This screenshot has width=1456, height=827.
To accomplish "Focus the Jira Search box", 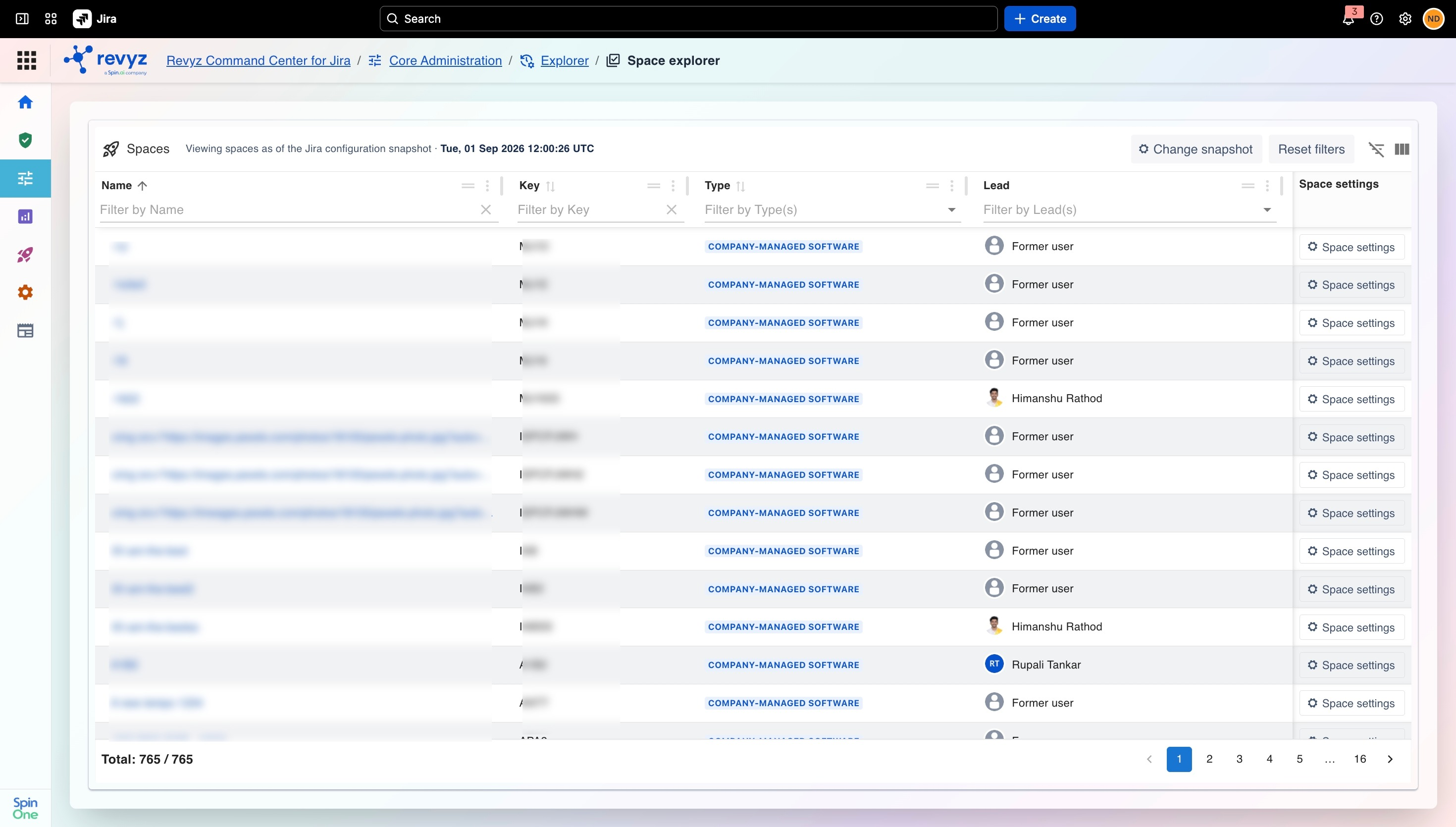I will click(x=688, y=19).
